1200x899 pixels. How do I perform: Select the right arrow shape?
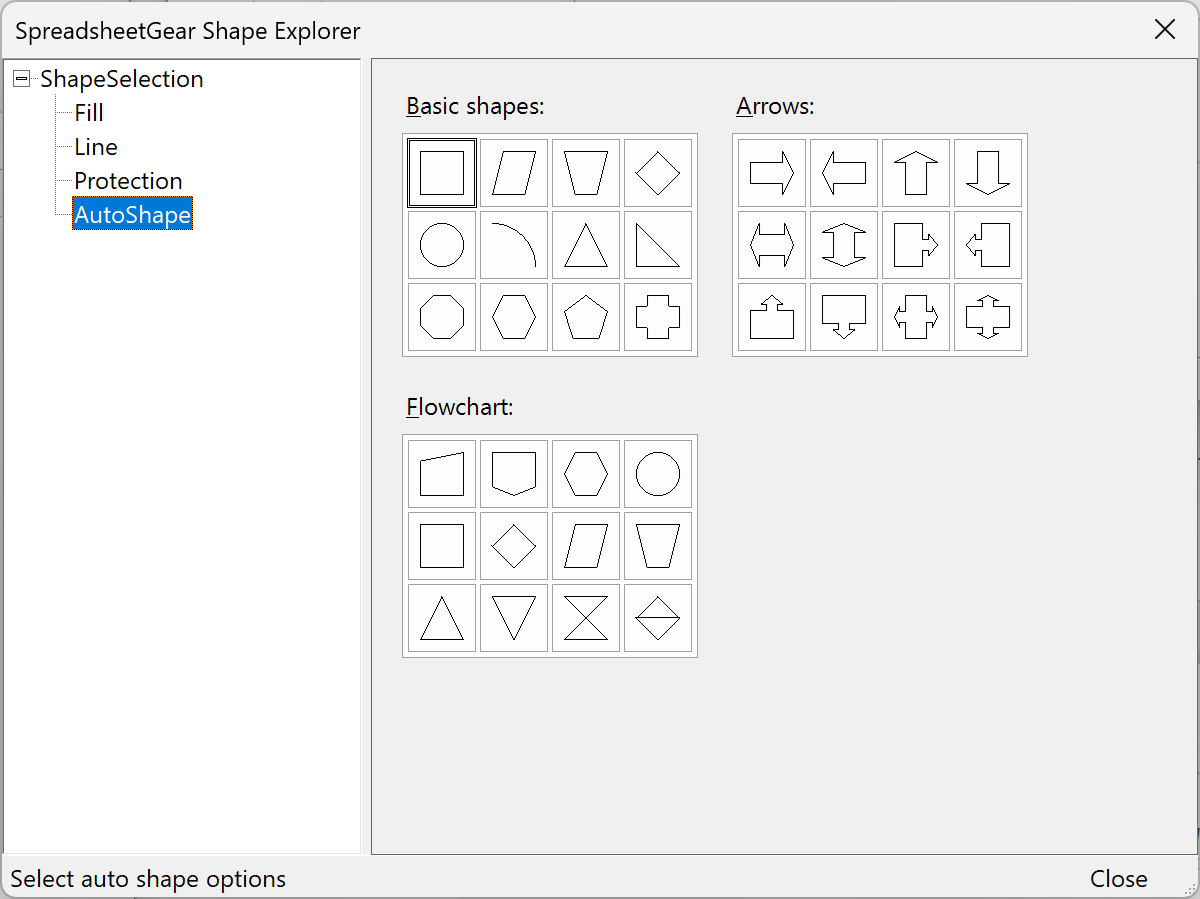(x=771, y=172)
